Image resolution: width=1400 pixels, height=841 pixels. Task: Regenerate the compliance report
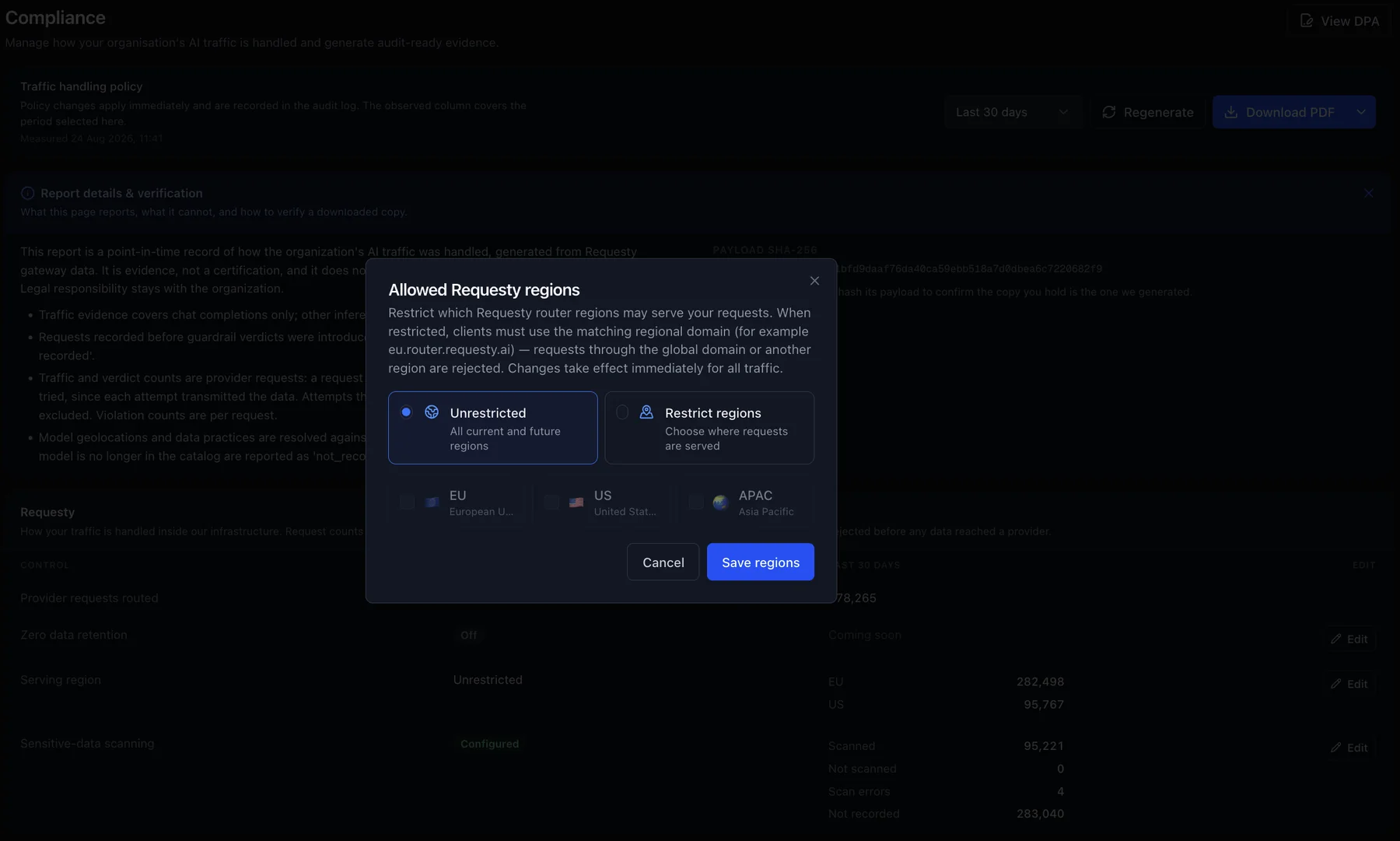[x=1147, y=112]
